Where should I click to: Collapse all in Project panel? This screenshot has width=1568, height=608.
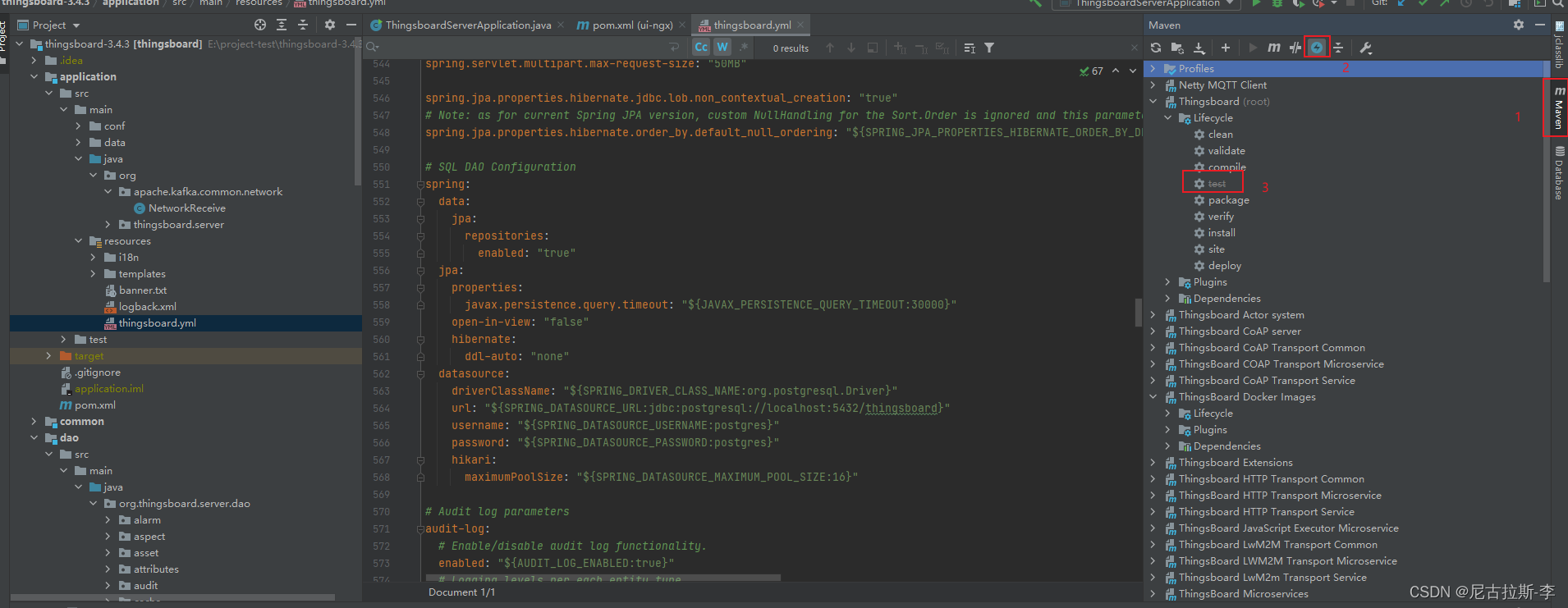(303, 25)
